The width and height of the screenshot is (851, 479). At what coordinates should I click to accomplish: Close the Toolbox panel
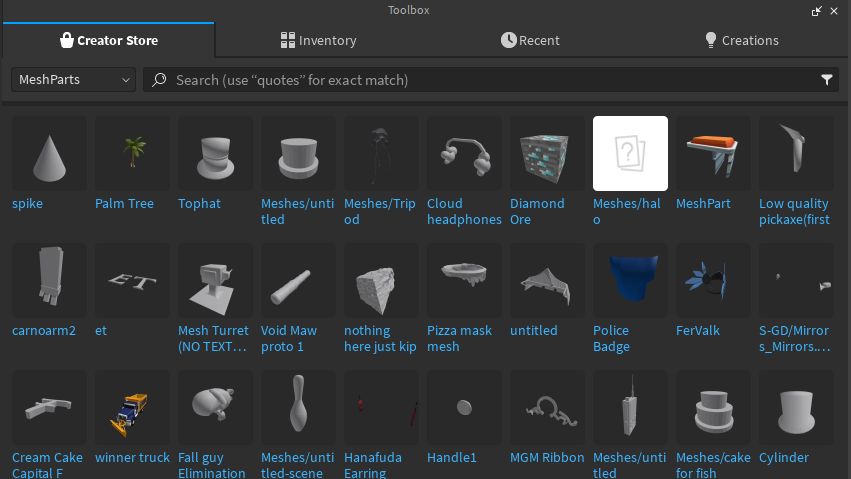(x=834, y=11)
